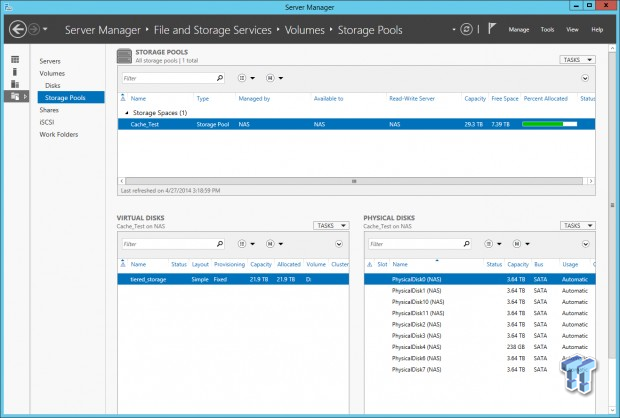The width and height of the screenshot is (620, 418).
Task: Click Storage Pools scroll left arrow
Action: click(x=122, y=181)
